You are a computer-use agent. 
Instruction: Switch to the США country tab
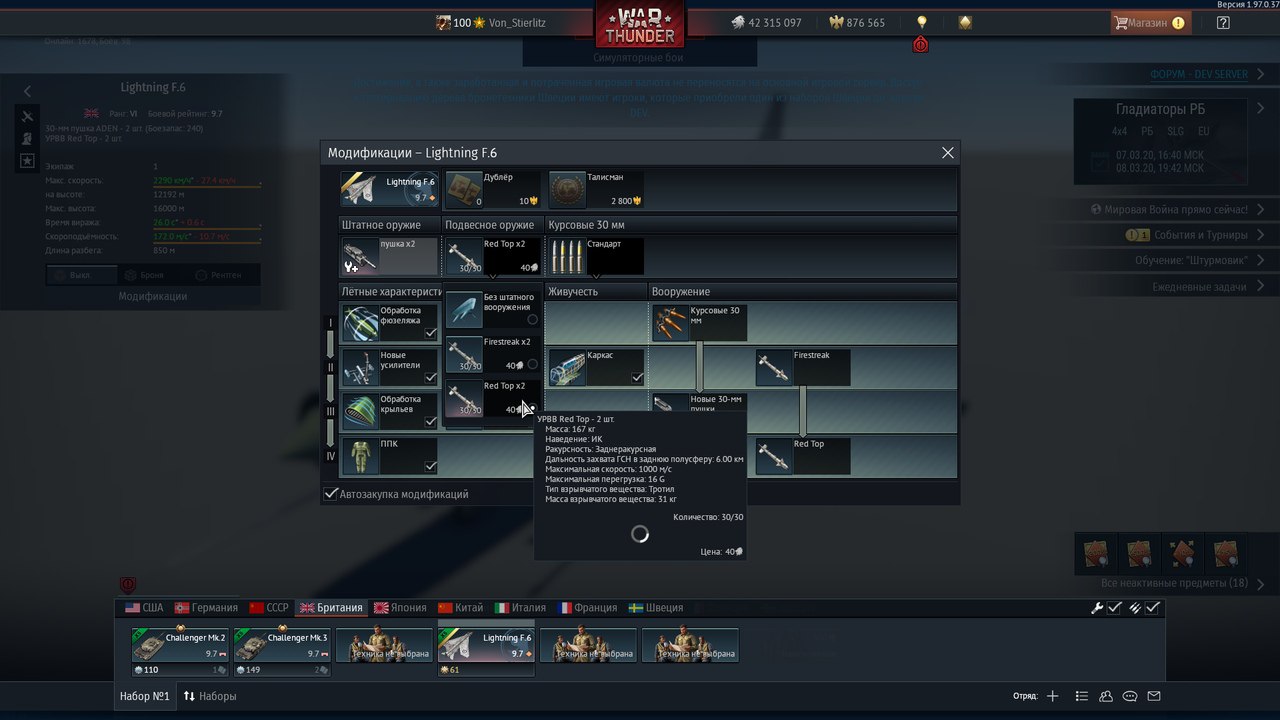coord(144,608)
